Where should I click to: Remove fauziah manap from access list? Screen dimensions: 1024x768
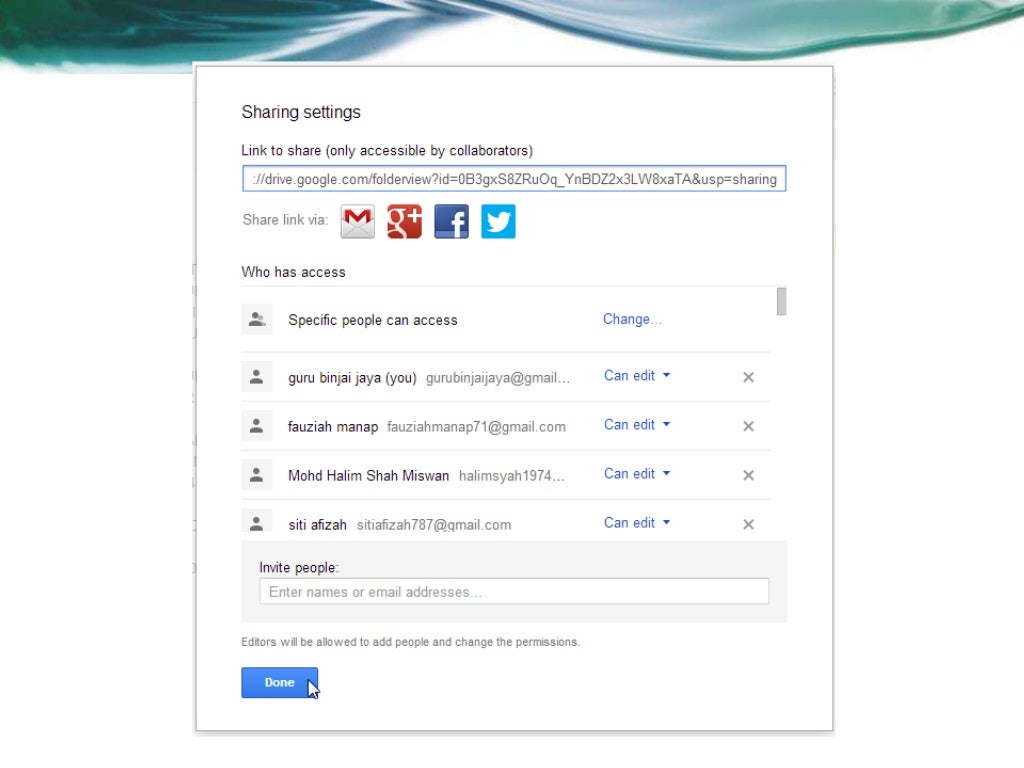pos(748,426)
